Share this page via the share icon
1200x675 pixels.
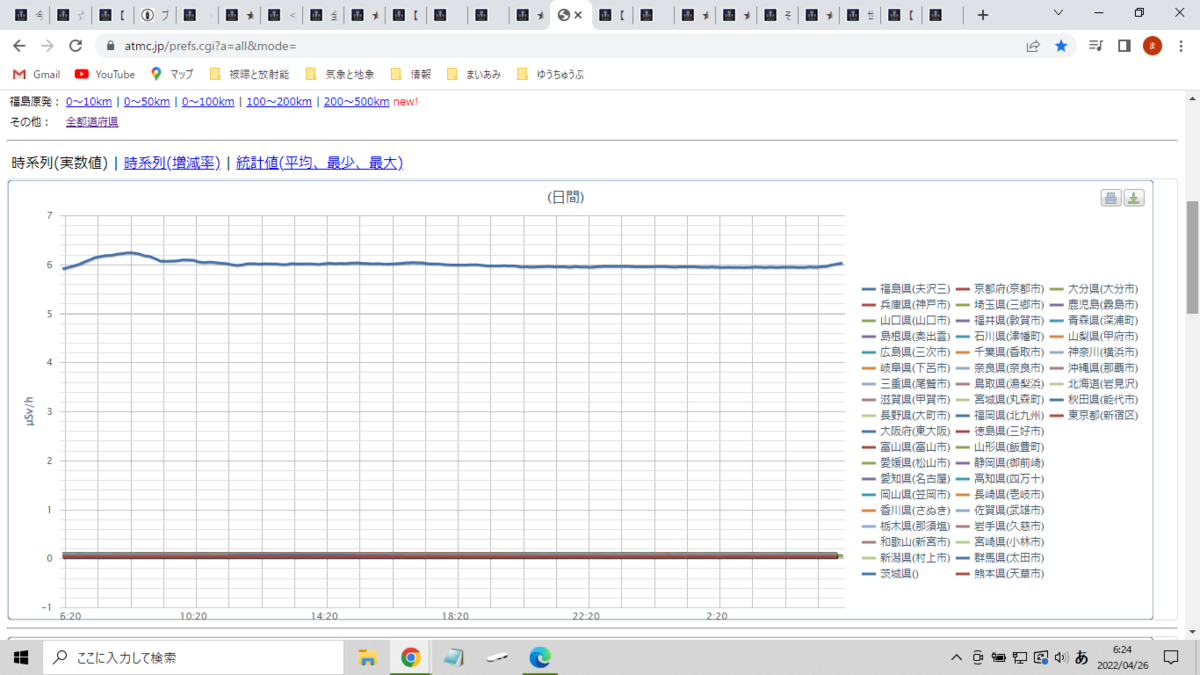click(1033, 46)
